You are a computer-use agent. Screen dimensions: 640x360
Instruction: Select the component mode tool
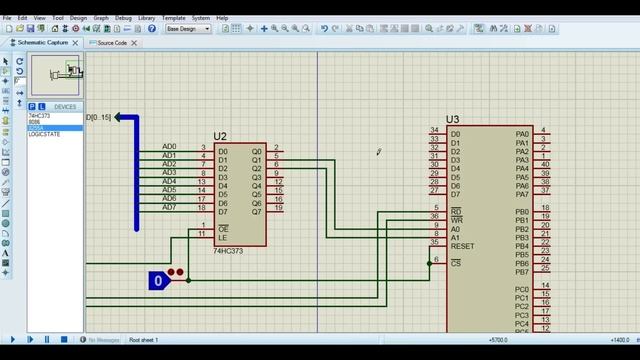coord(6,71)
